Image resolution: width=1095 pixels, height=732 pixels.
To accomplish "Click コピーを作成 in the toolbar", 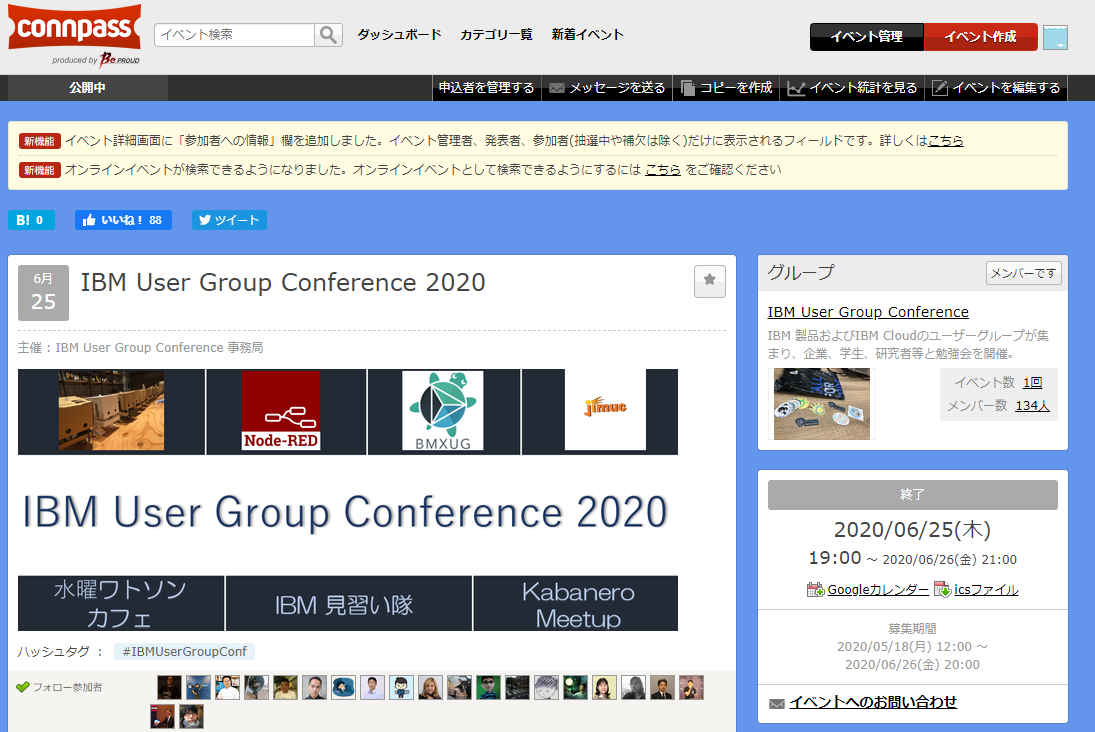I will pos(726,88).
